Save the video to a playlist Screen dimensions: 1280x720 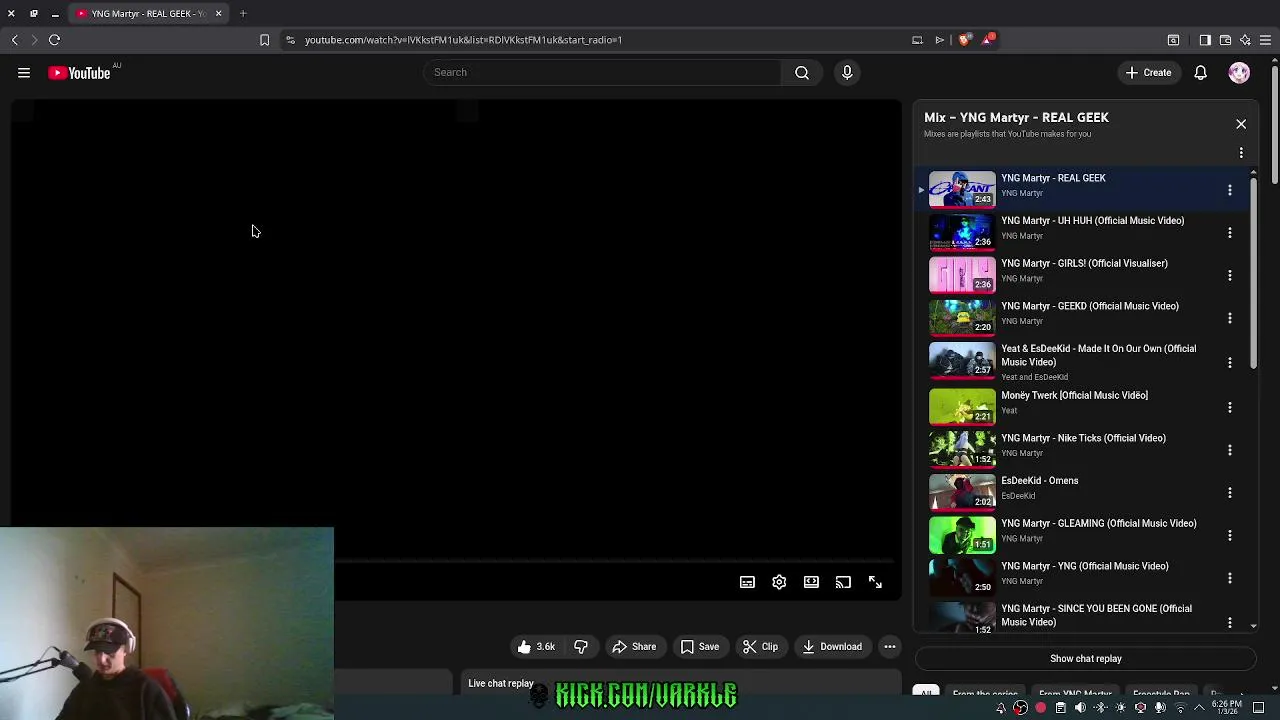(x=700, y=647)
